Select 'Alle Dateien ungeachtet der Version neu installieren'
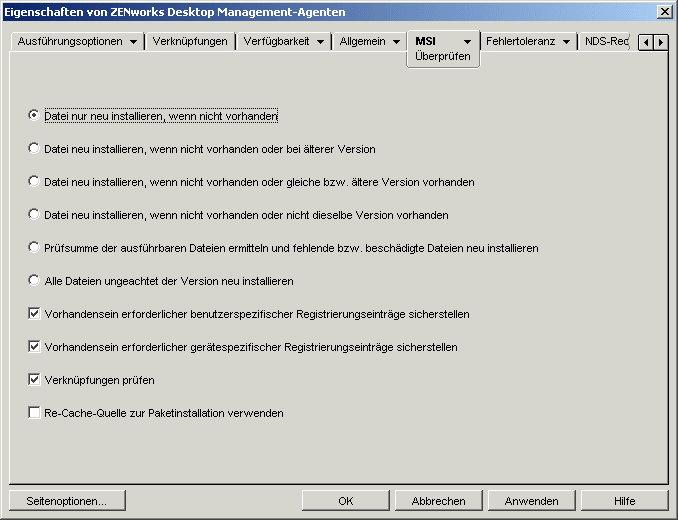This screenshot has height=520, width=678. pyautogui.click(x=34, y=280)
